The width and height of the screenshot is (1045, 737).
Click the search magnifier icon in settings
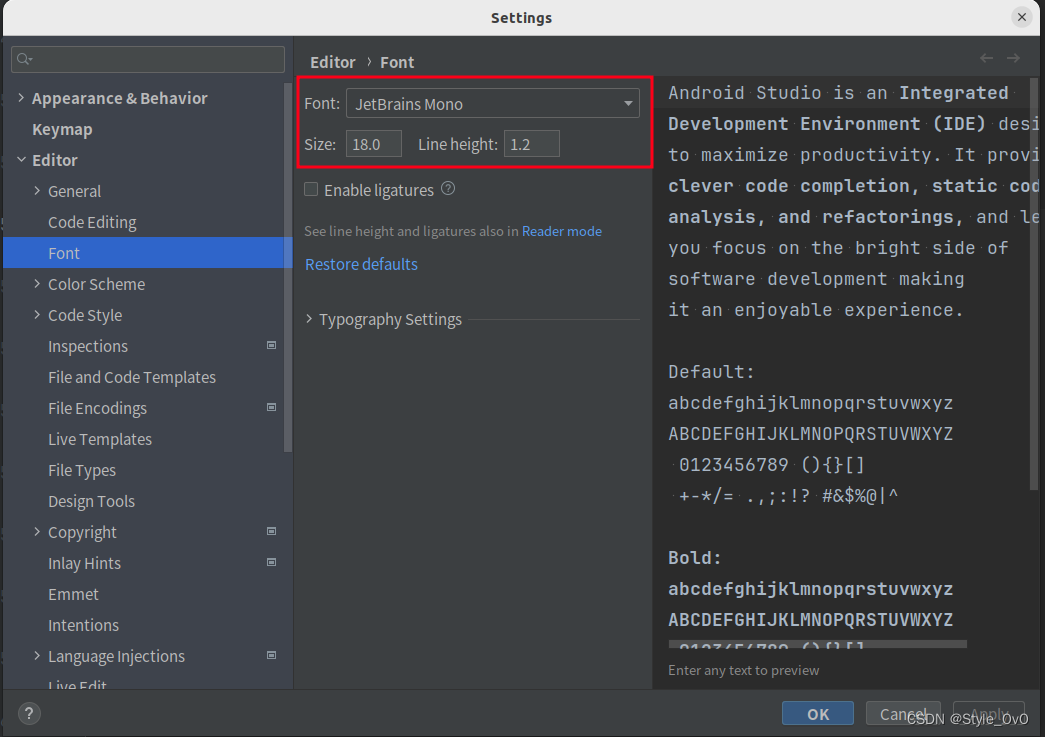24,59
